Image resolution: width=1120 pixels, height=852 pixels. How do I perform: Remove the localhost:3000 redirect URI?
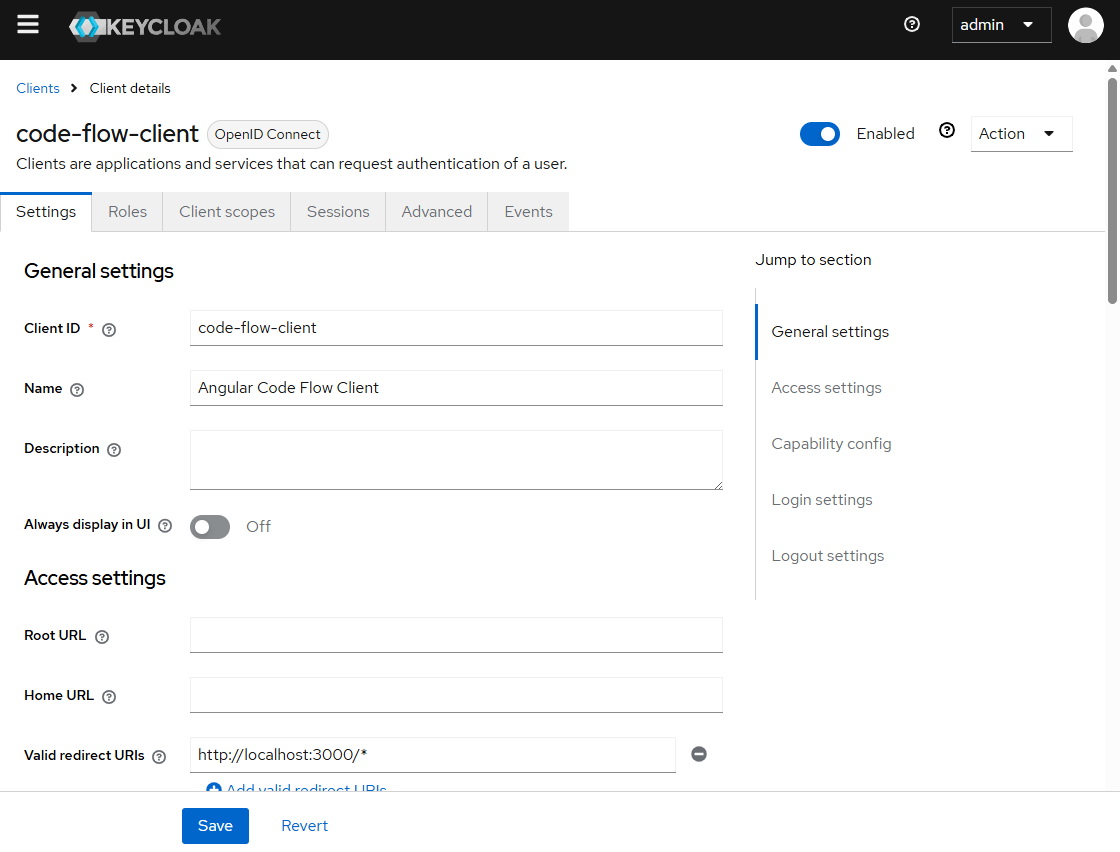tap(699, 754)
